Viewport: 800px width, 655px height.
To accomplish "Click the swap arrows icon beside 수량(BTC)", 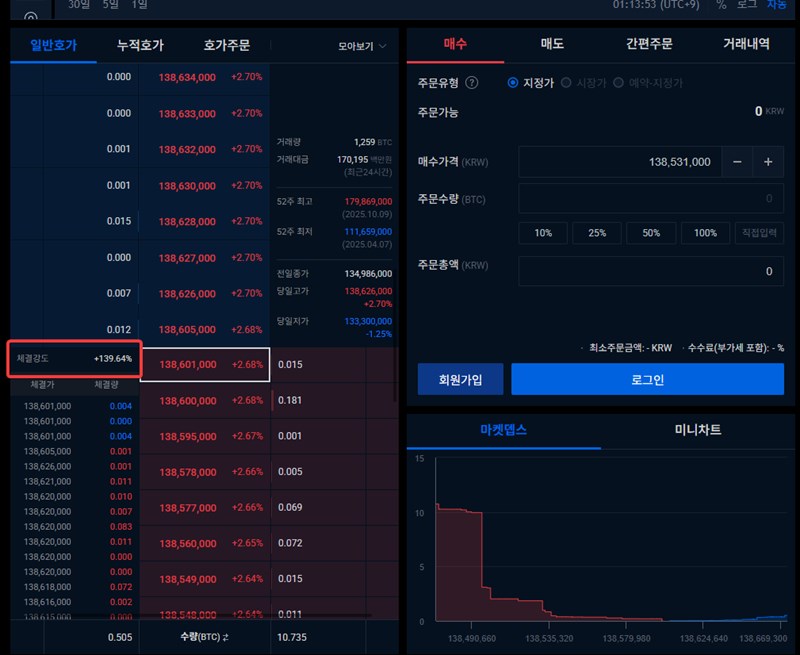I will [225, 636].
